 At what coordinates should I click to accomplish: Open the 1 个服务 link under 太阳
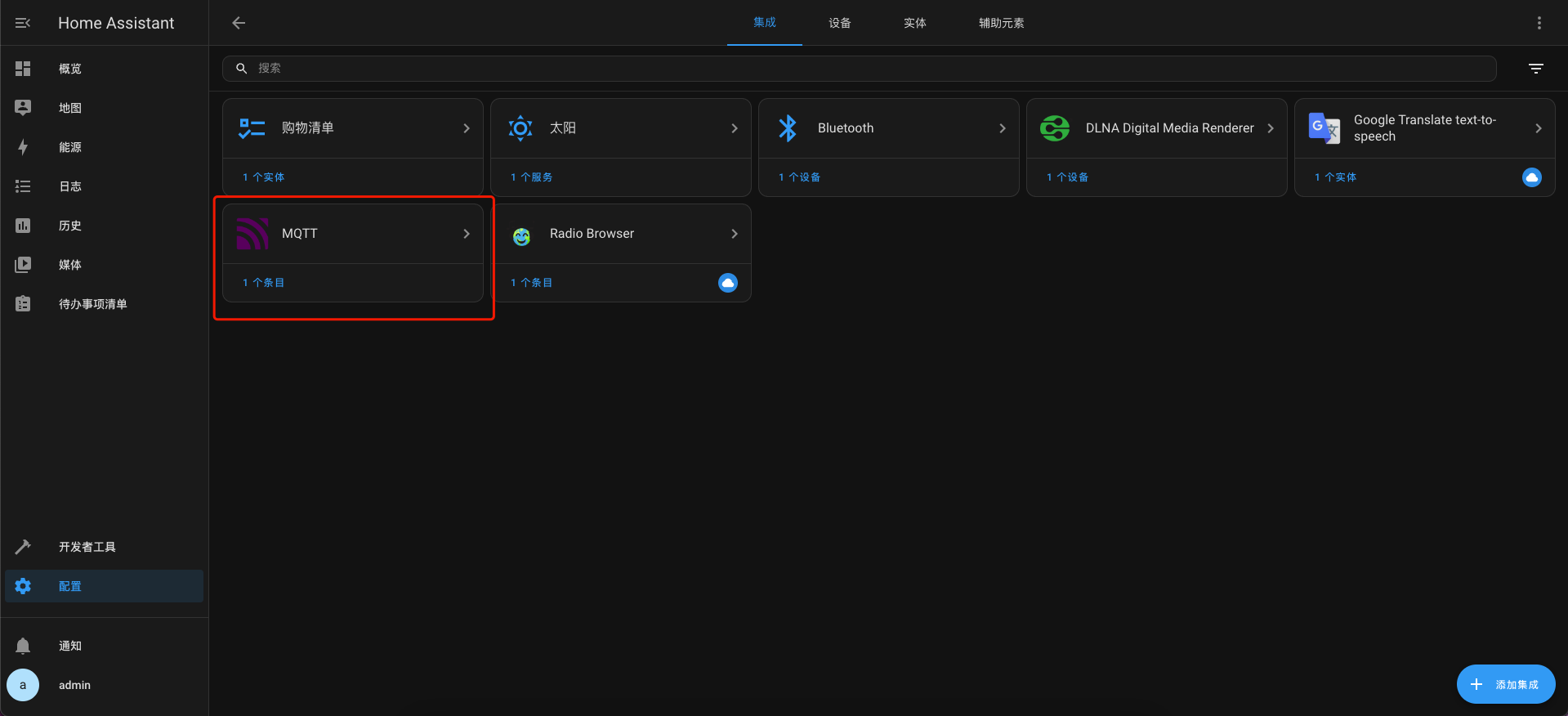[531, 177]
